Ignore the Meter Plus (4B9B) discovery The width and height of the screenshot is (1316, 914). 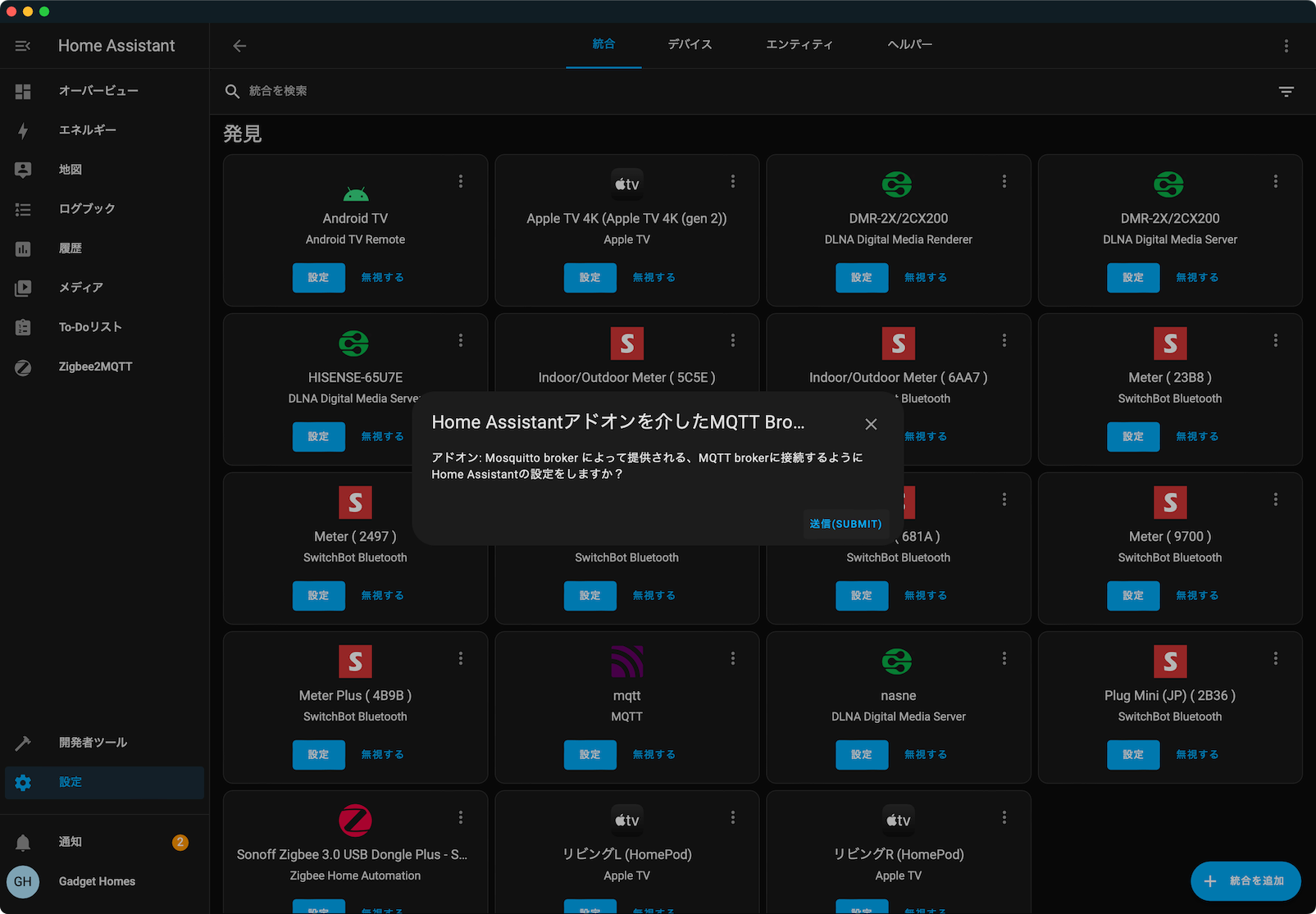(383, 755)
